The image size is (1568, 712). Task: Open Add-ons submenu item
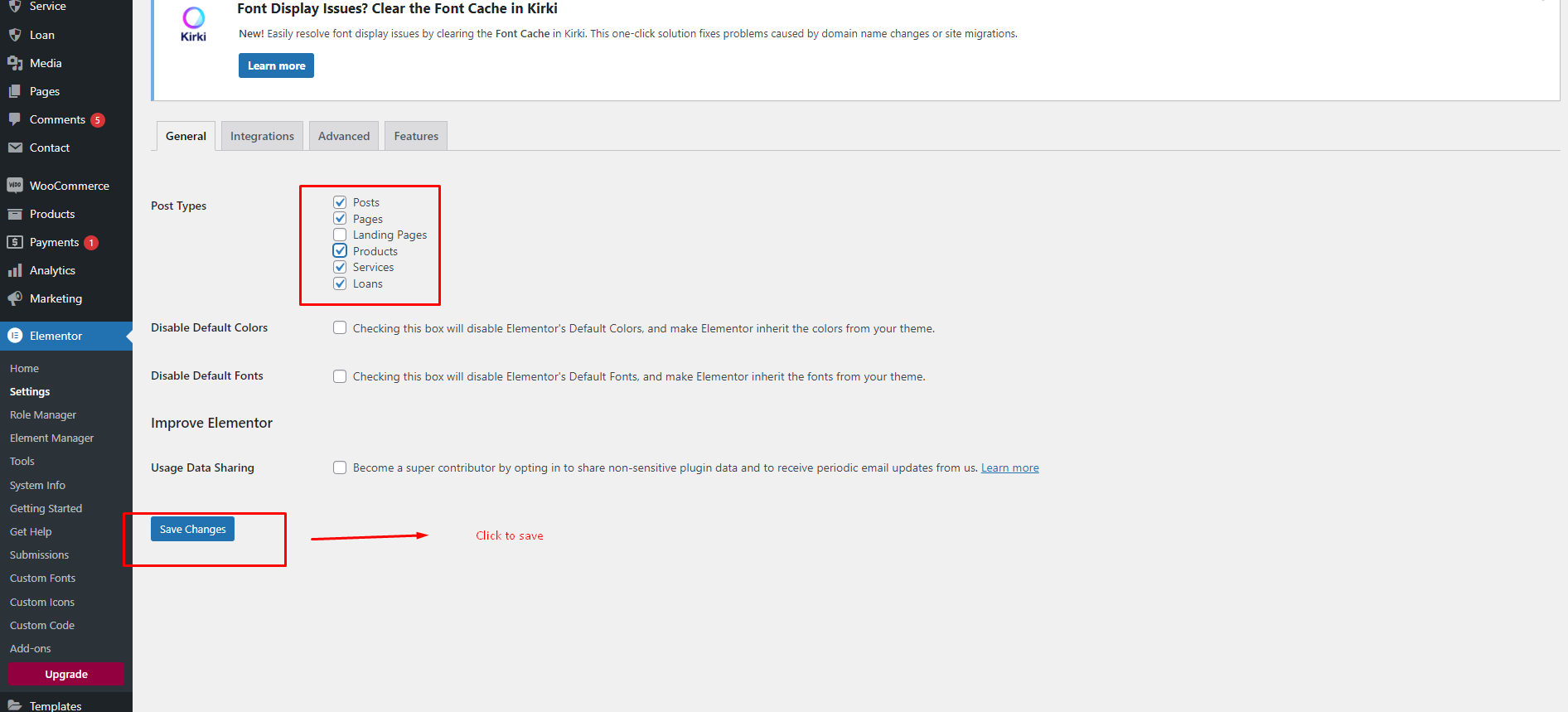coord(30,648)
